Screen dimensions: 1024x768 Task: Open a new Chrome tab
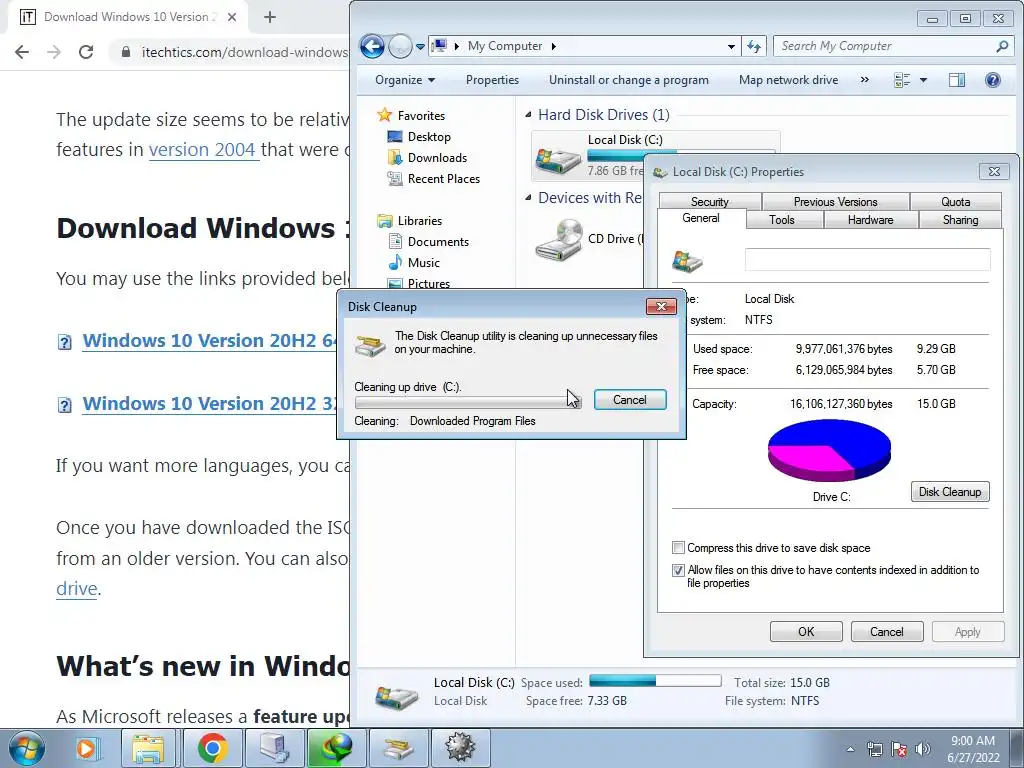click(x=270, y=17)
